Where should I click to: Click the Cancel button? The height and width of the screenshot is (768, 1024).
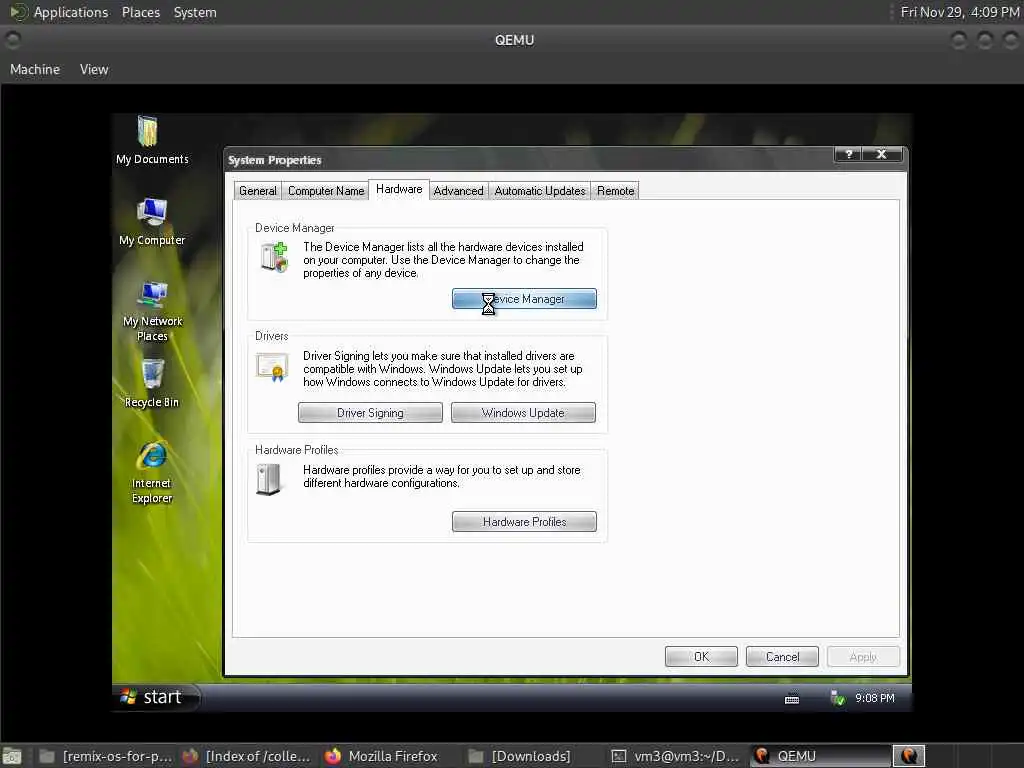pyautogui.click(x=782, y=657)
